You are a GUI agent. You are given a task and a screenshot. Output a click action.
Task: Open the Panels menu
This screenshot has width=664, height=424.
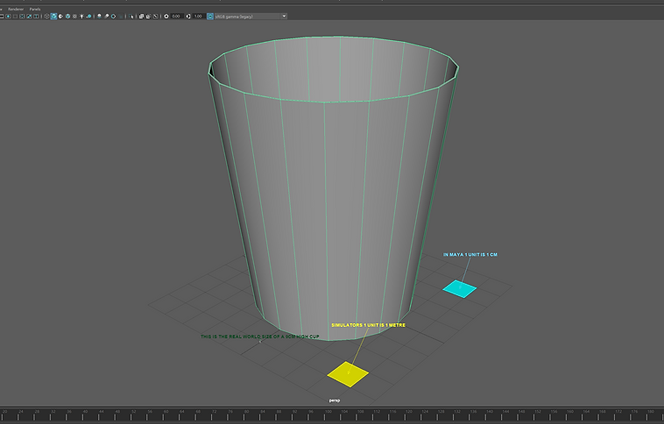[35, 9]
